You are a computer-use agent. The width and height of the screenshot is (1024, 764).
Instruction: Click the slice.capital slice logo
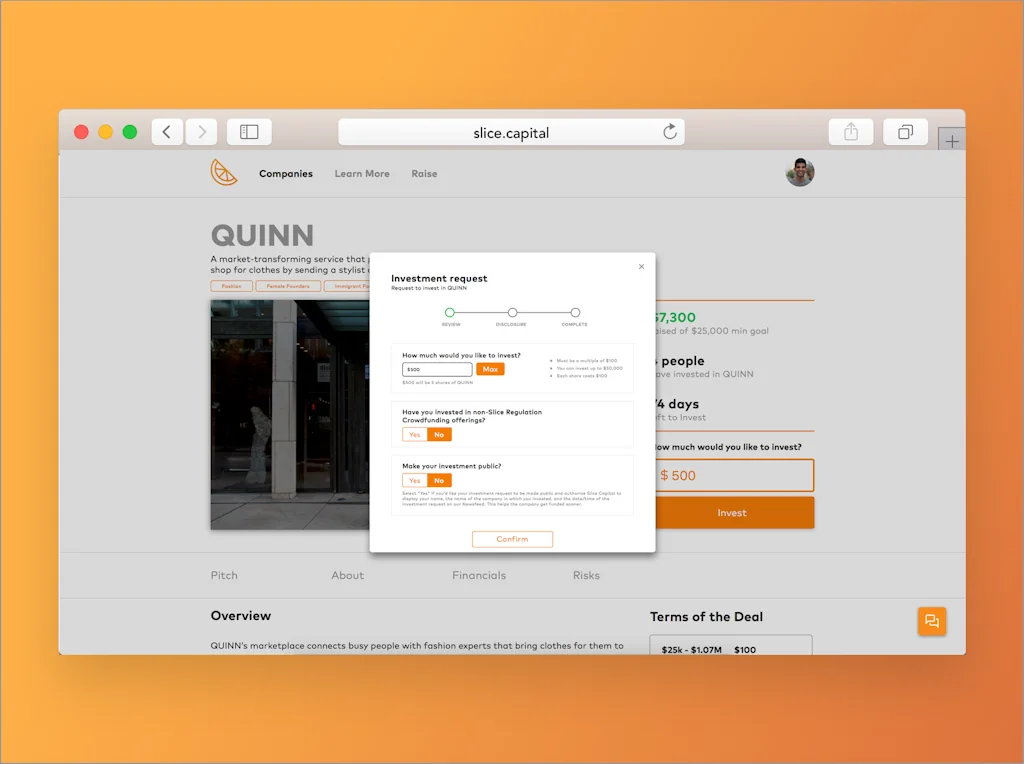coord(224,172)
